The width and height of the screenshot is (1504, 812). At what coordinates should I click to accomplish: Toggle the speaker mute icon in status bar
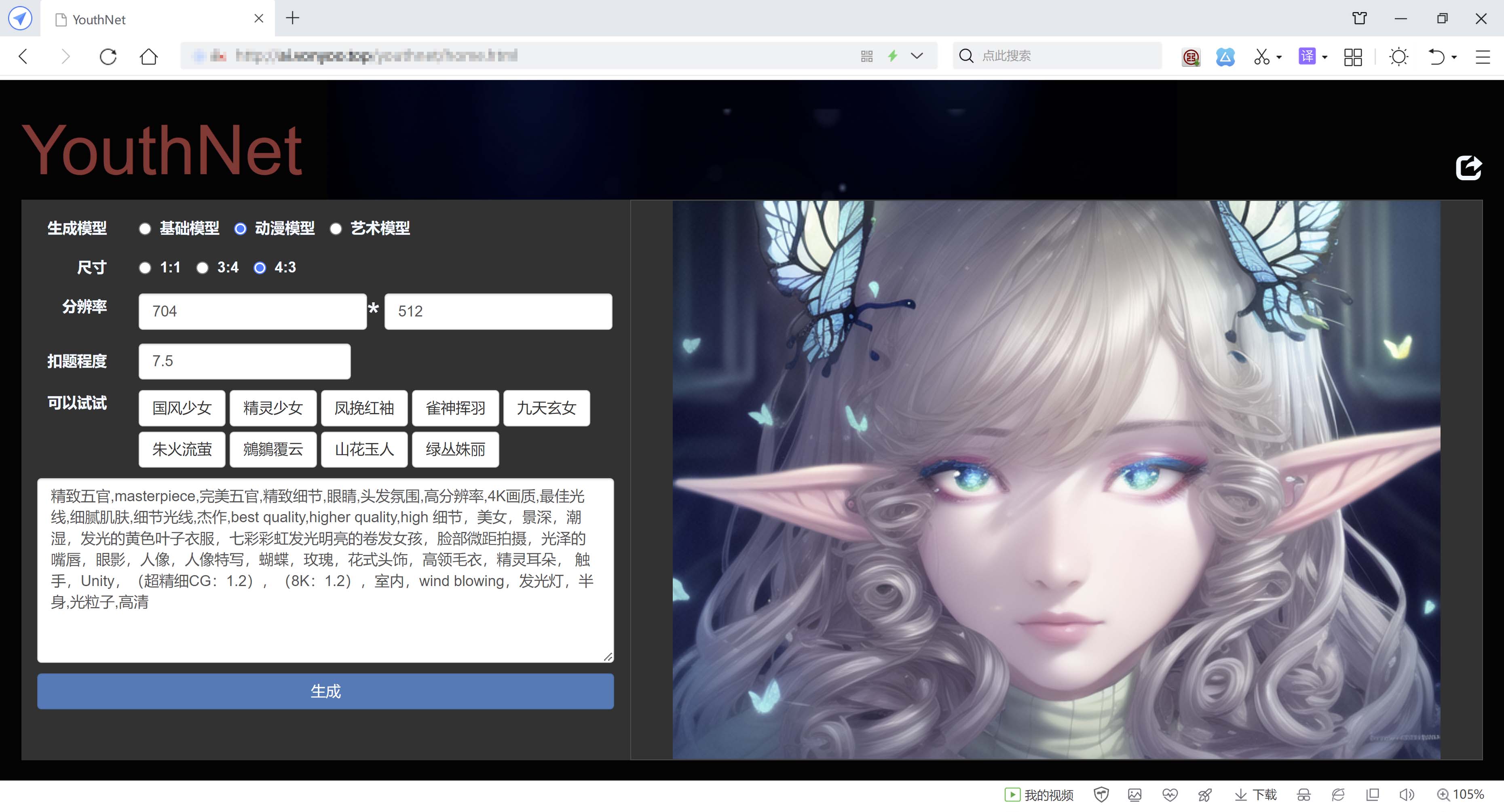[x=1407, y=795]
